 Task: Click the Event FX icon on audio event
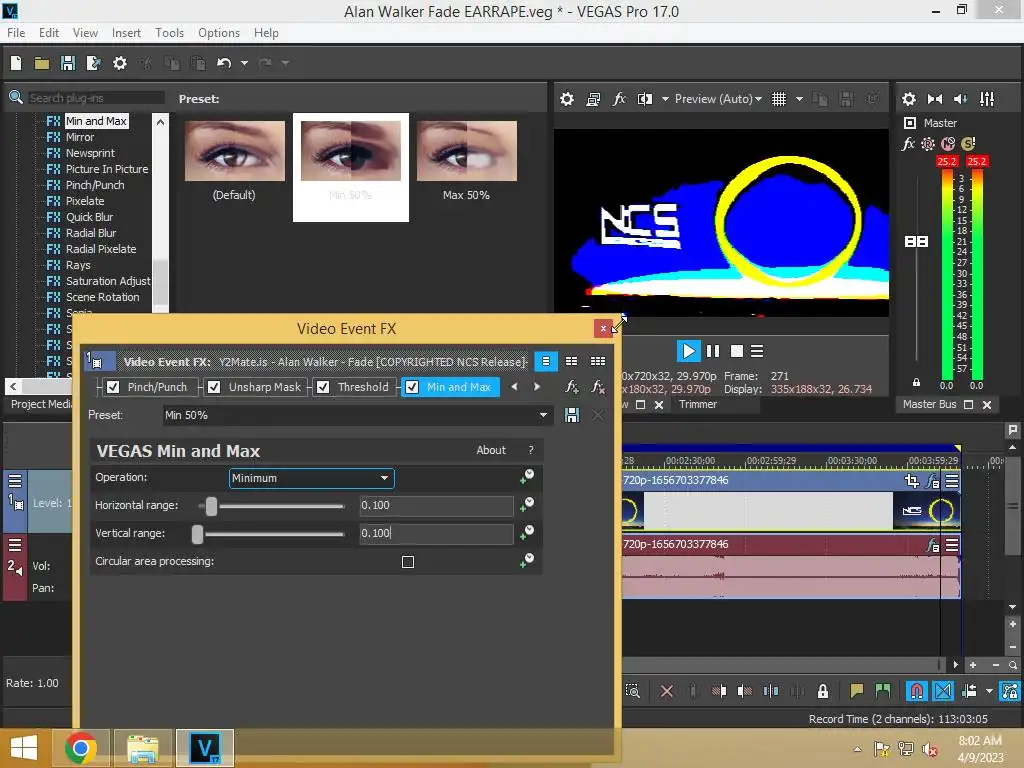pyautogui.click(x=933, y=545)
